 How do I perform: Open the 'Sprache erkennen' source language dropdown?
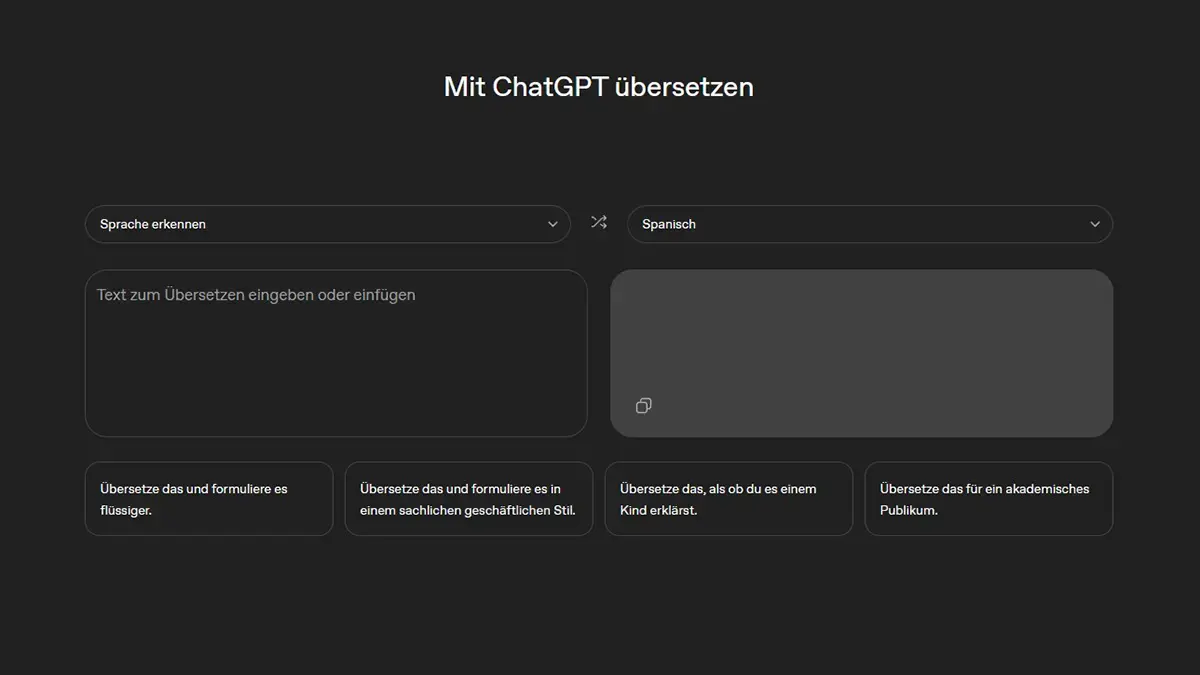[327, 224]
